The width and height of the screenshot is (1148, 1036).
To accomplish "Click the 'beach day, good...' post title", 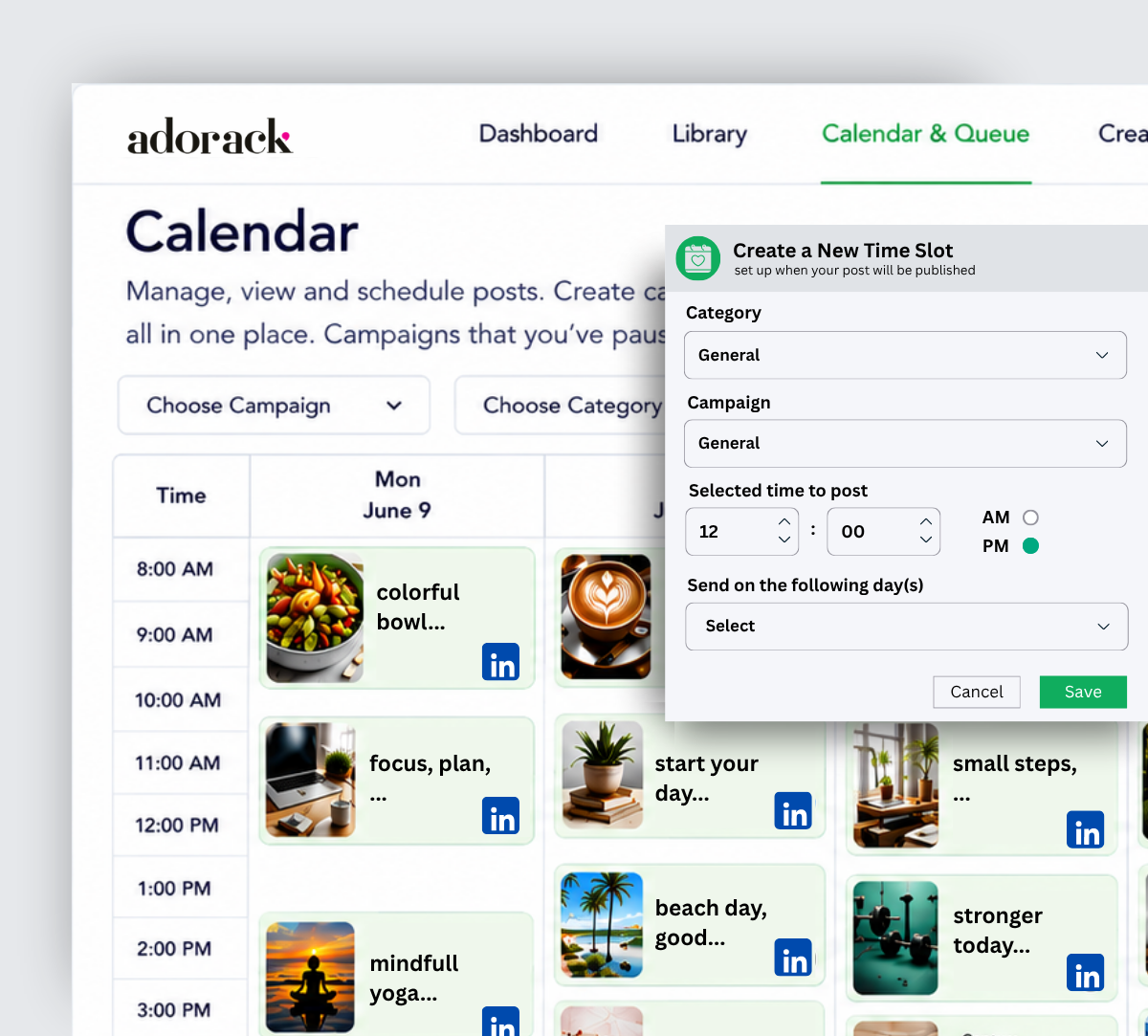I will (x=711, y=922).
